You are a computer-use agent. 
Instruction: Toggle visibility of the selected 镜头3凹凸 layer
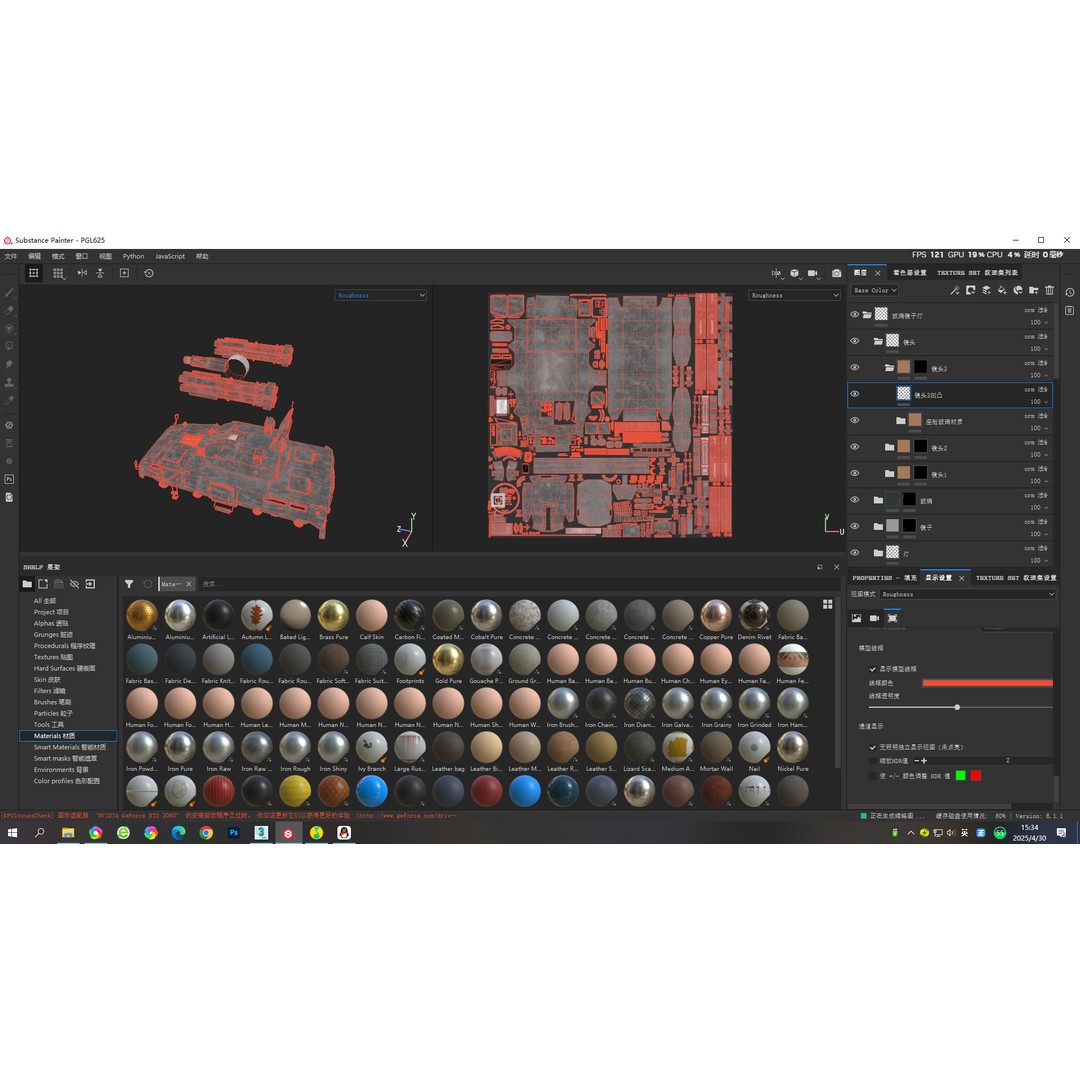[855, 394]
